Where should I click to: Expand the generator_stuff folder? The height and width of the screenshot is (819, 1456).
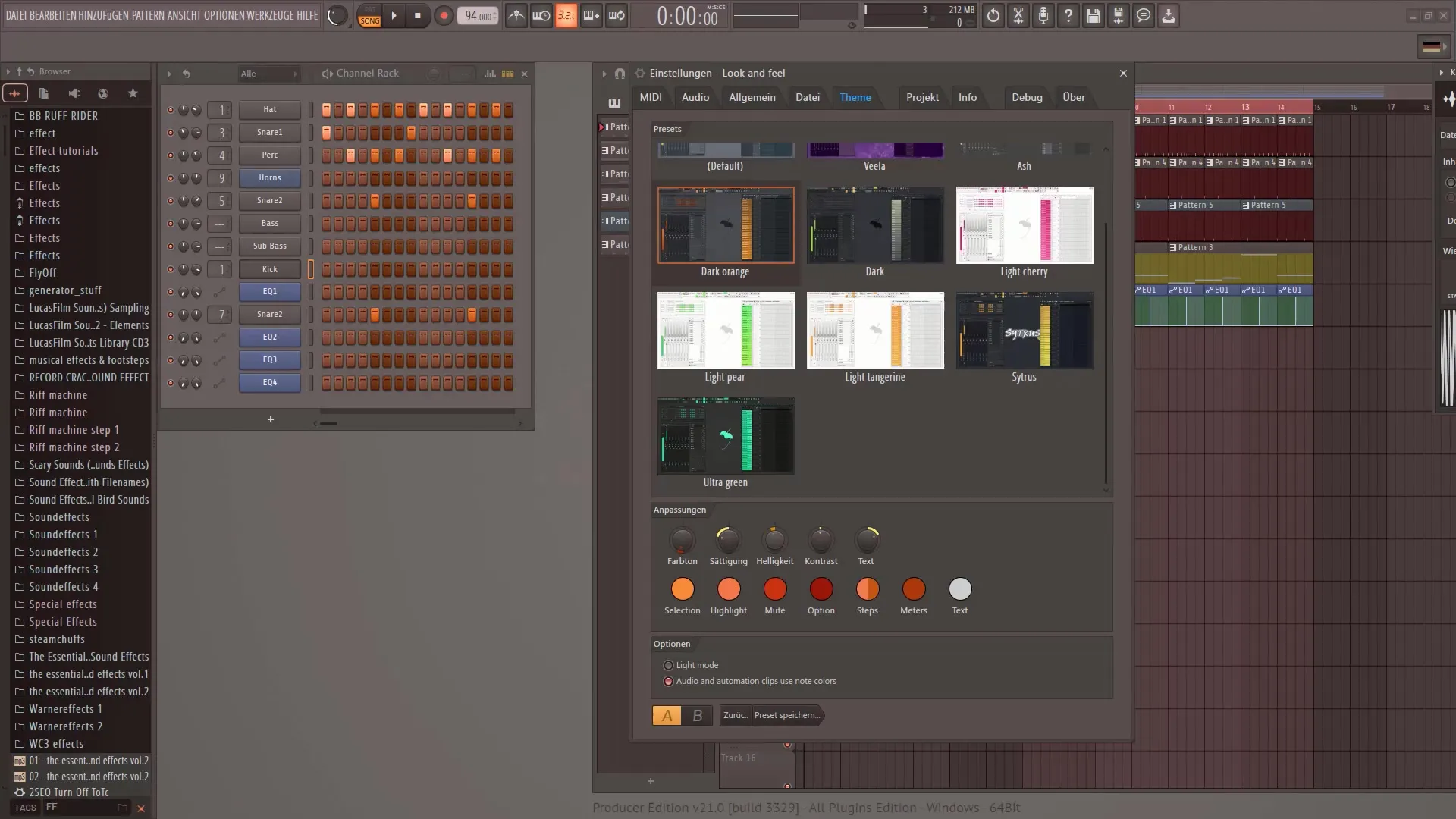pos(58,290)
